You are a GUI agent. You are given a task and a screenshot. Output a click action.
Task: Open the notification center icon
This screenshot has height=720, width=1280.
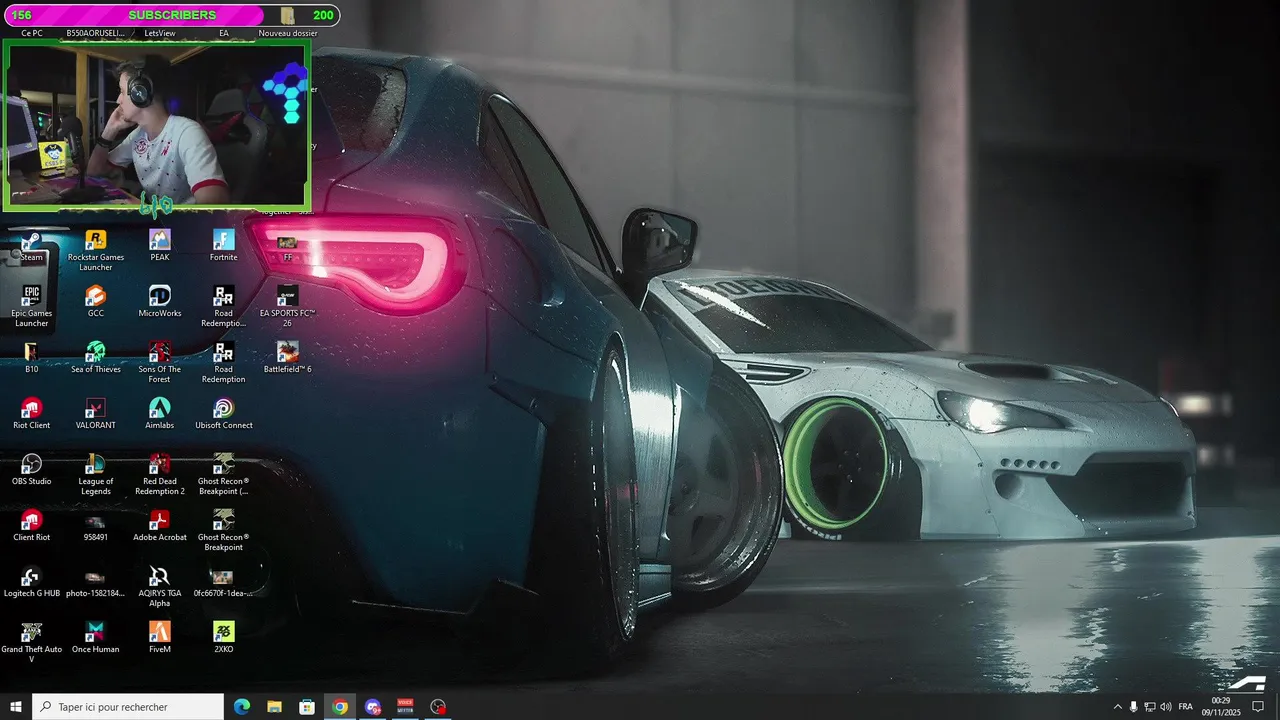point(1258,707)
